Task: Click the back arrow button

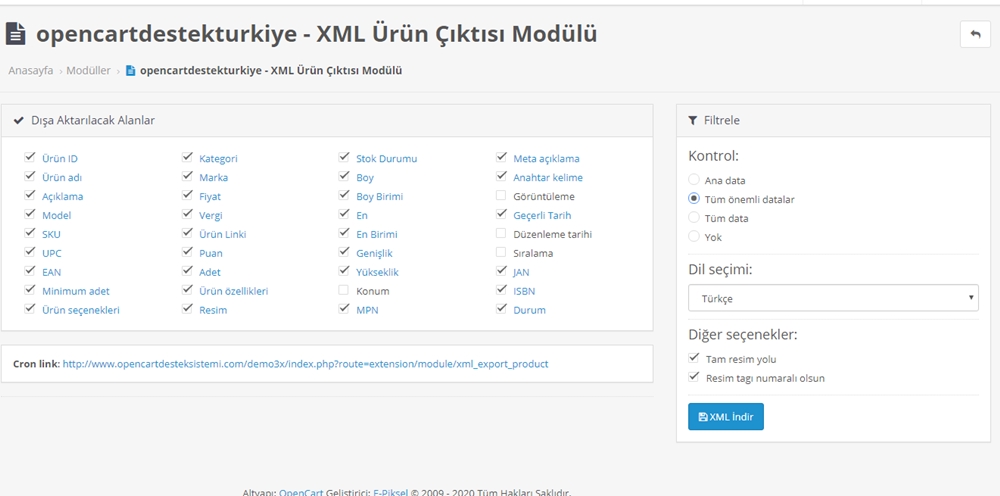Action: click(x=975, y=34)
